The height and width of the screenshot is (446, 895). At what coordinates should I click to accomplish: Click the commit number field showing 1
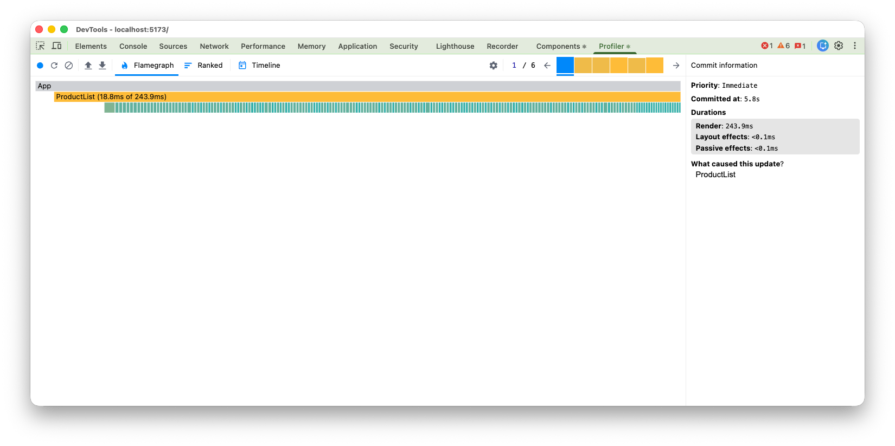point(514,66)
